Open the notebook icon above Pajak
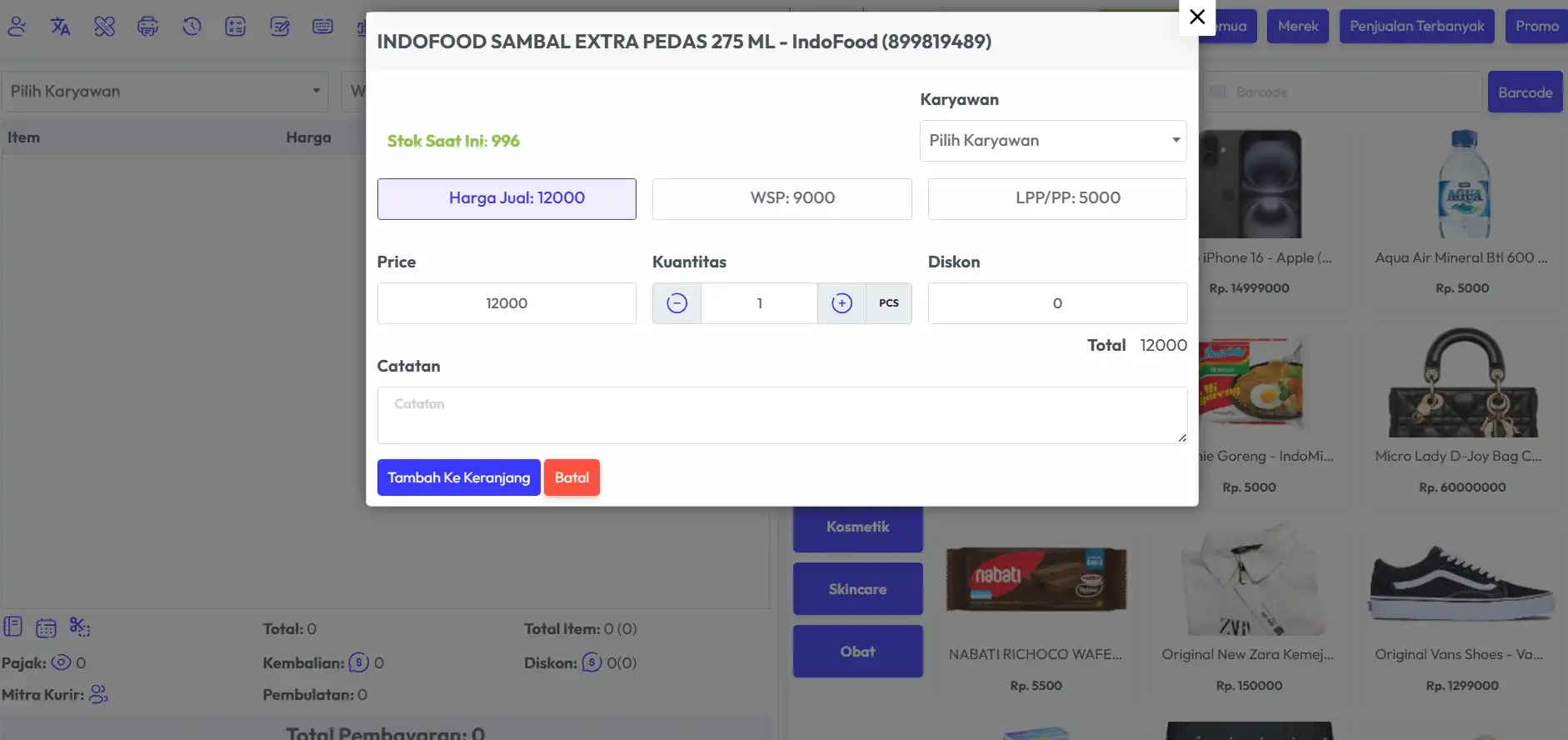 [12, 627]
